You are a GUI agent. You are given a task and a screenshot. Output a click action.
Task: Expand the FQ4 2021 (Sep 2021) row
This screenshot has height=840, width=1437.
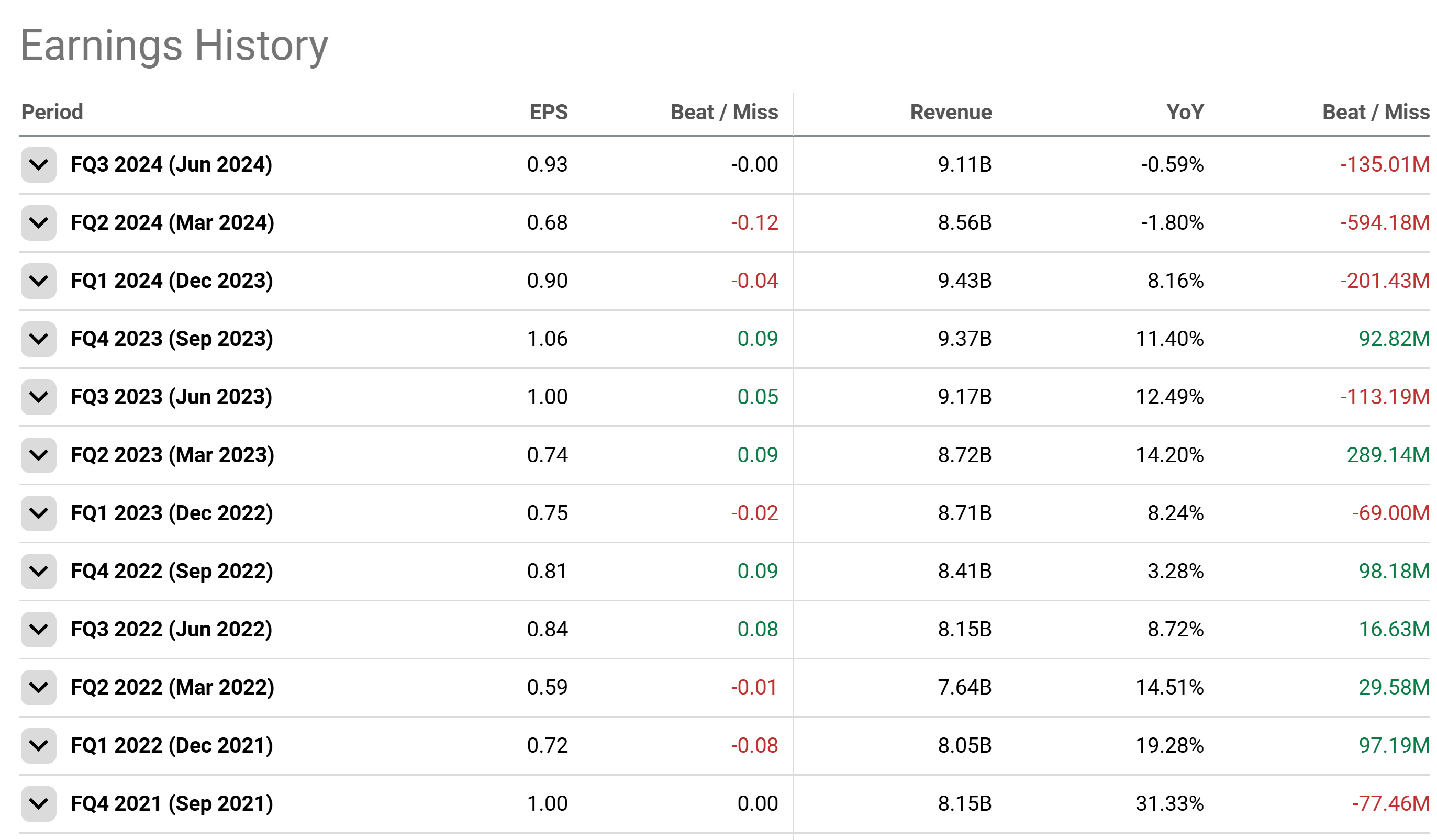pyautogui.click(x=38, y=804)
